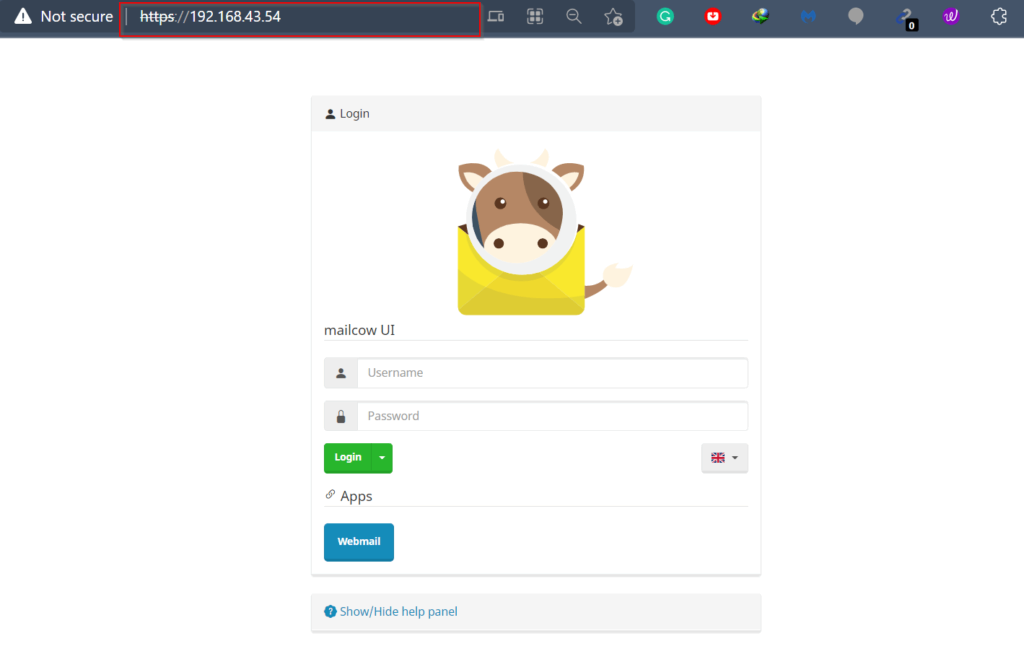The width and height of the screenshot is (1024, 667).
Task: Click the link icon next to Apps
Action: click(x=330, y=495)
